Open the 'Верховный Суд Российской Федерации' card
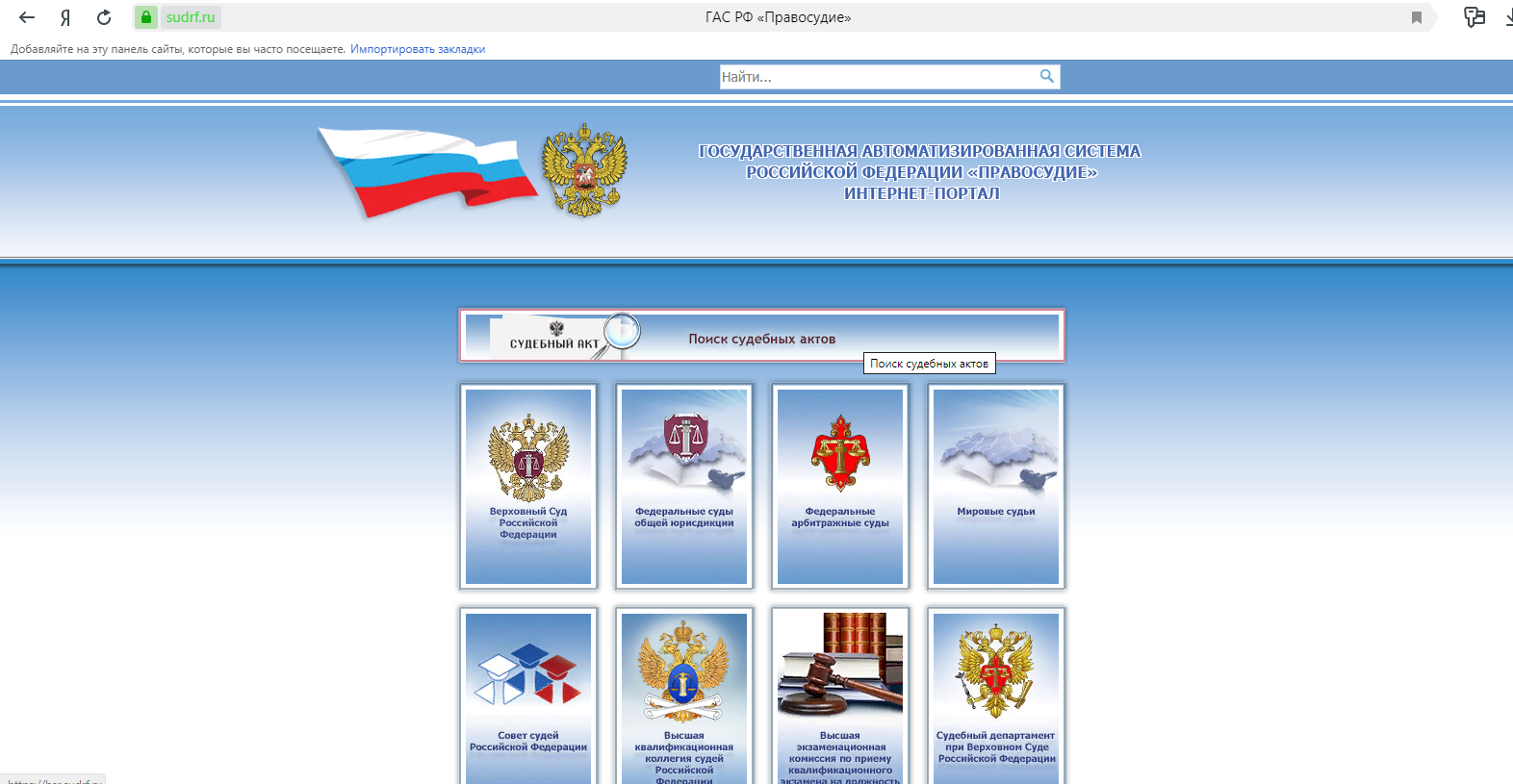 click(528, 486)
